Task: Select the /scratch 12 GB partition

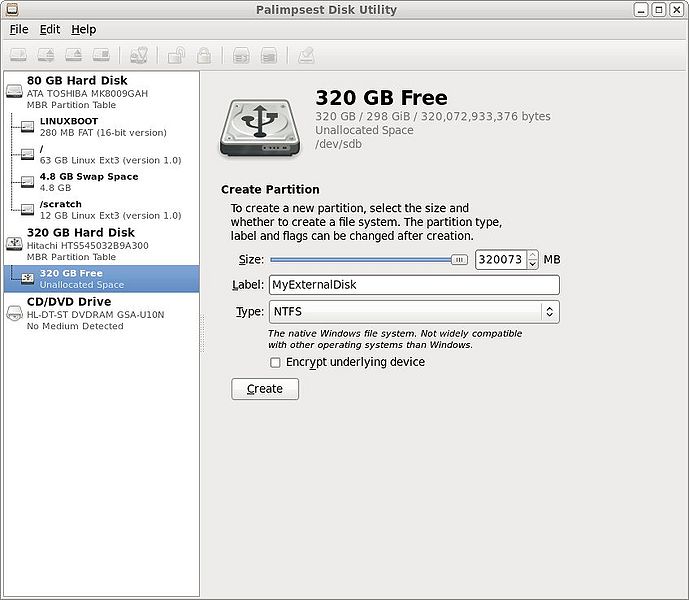Action: [102, 210]
